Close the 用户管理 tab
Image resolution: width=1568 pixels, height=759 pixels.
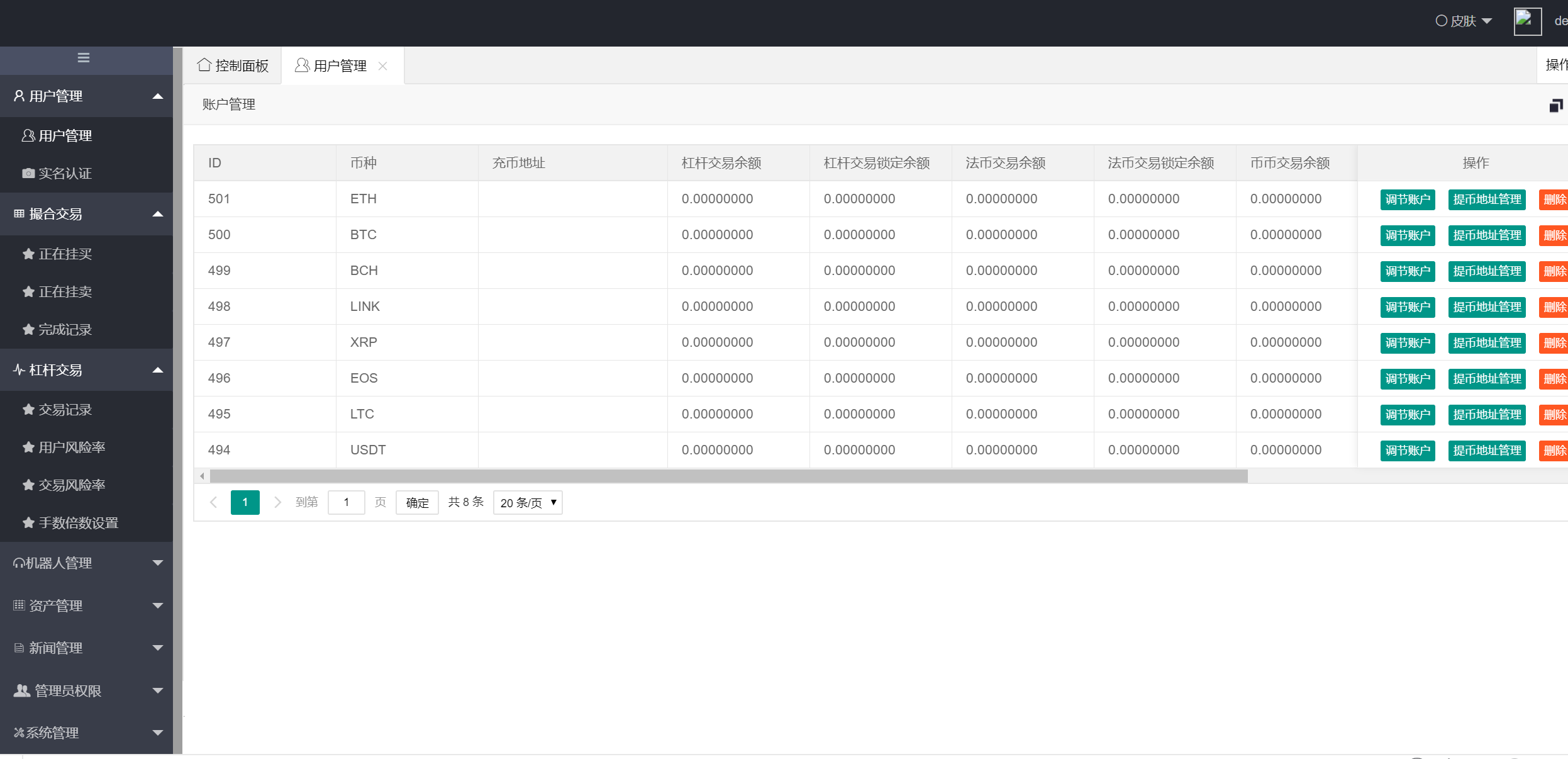(382, 65)
